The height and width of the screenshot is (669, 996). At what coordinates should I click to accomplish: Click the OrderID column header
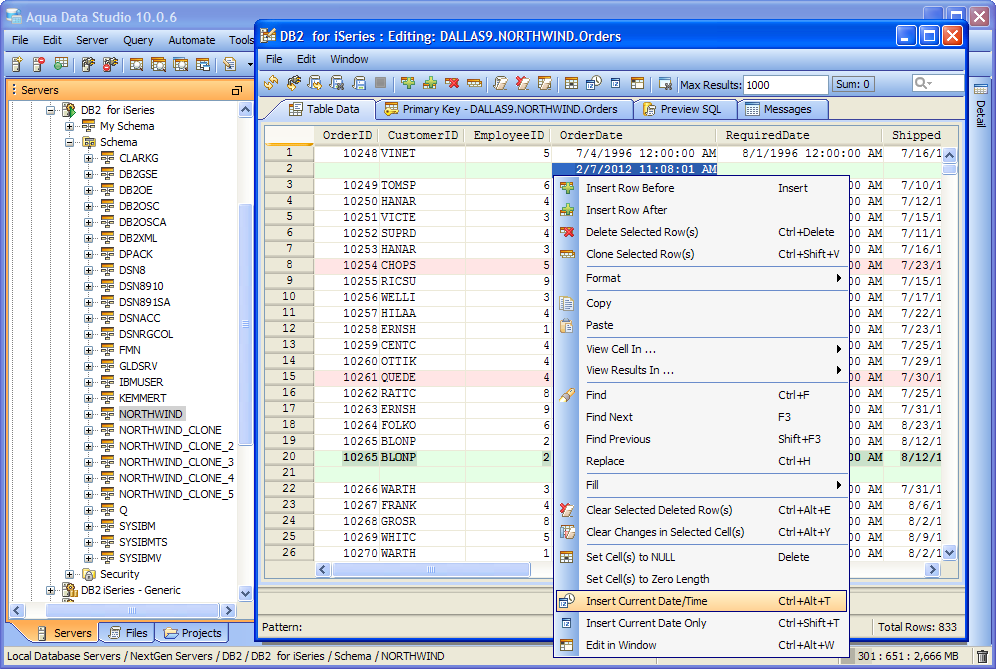click(347, 135)
